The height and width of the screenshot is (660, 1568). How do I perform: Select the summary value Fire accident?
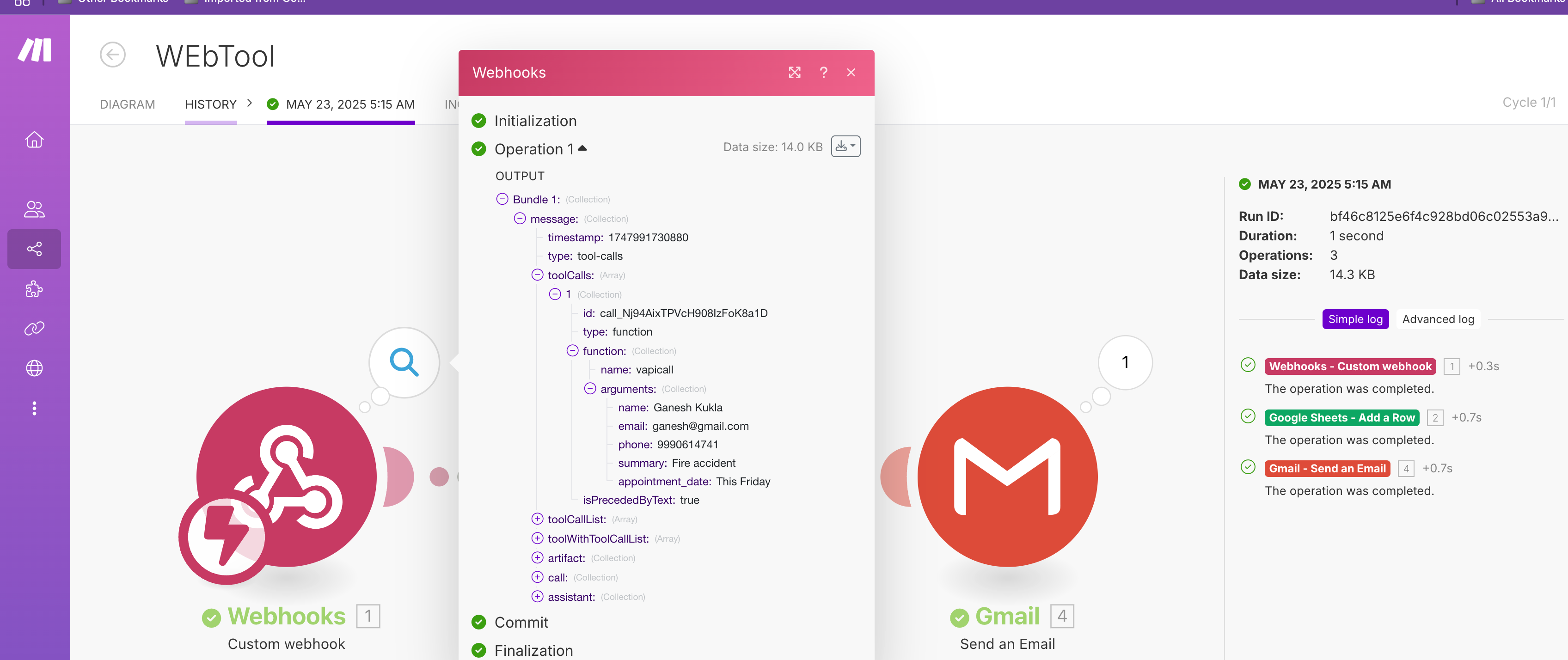[703, 463]
